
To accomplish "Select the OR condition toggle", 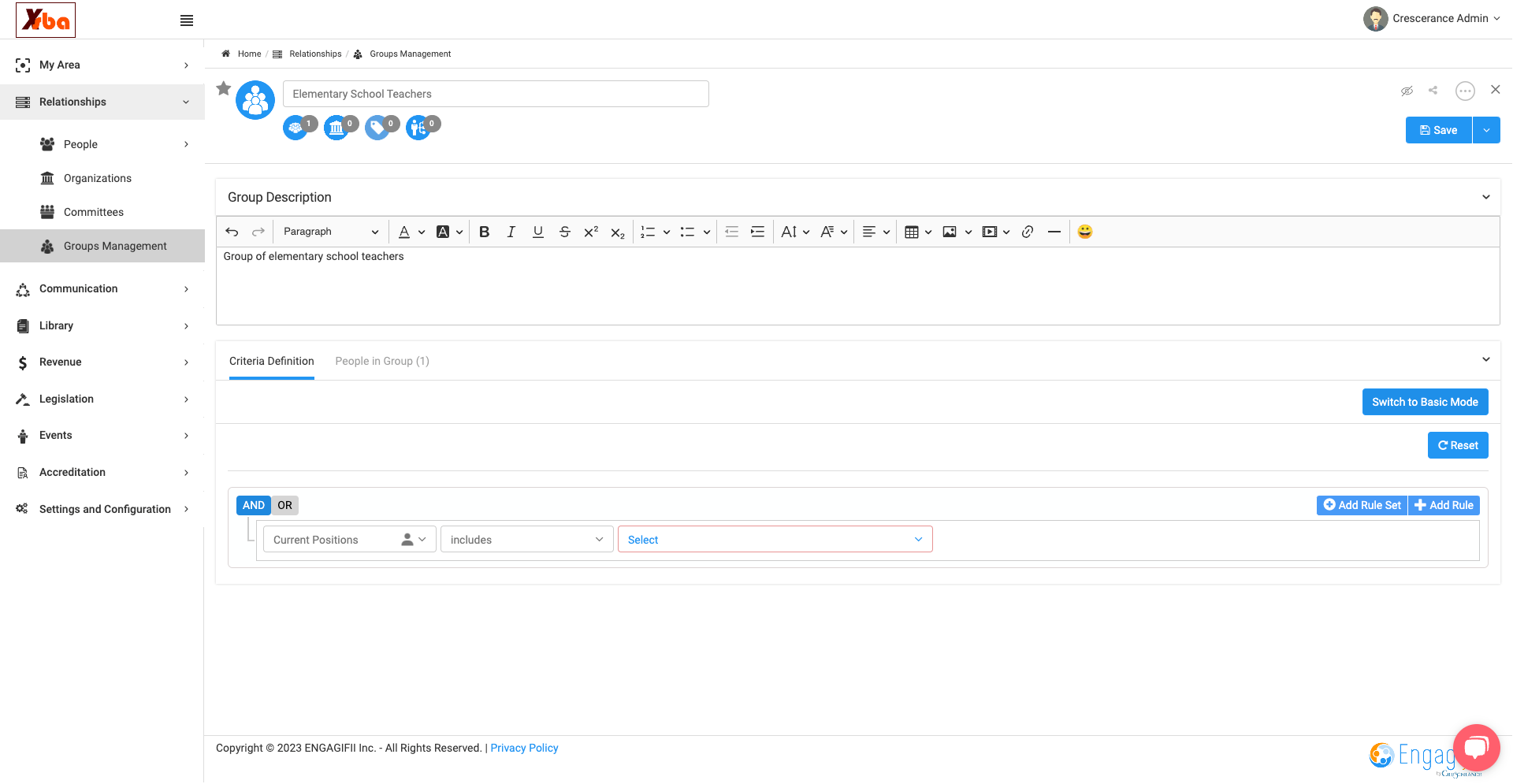I will pos(284,505).
